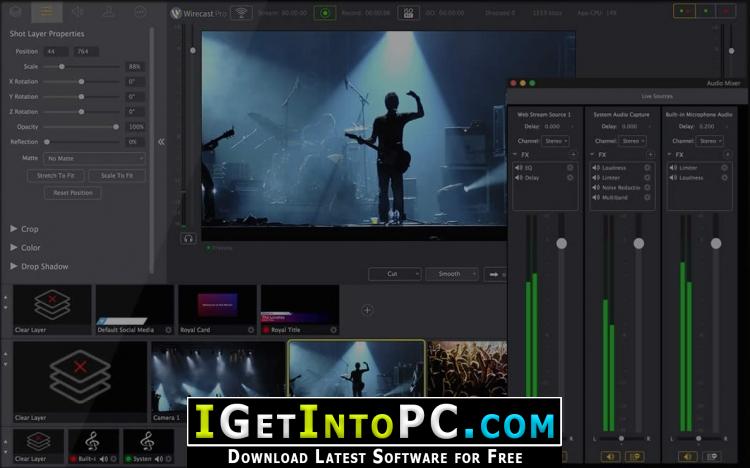Open the headphones monitor icon
This screenshot has width=750, height=468.
click(188, 238)
